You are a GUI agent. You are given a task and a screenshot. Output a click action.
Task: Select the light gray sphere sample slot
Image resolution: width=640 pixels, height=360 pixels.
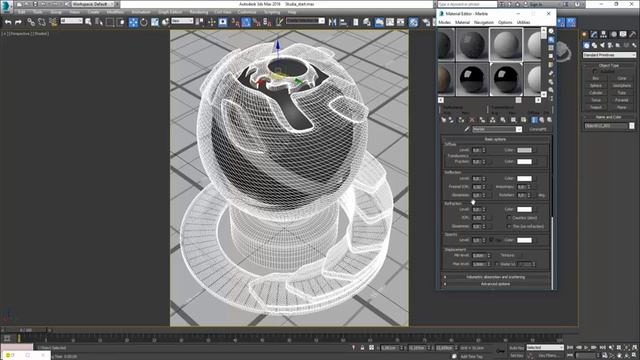[x=506, y=44]
